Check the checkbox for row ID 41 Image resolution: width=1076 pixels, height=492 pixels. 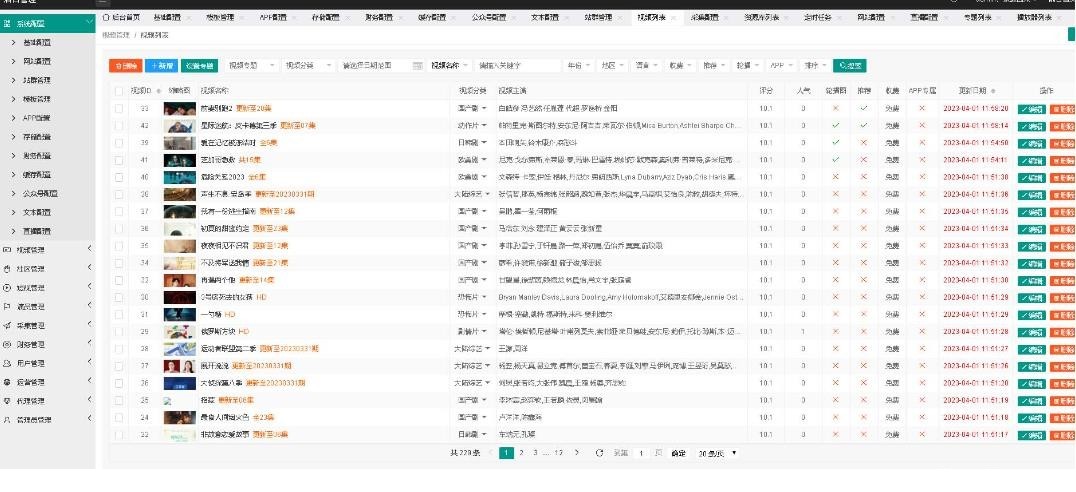pyautogui.click(x=119, y=160)
